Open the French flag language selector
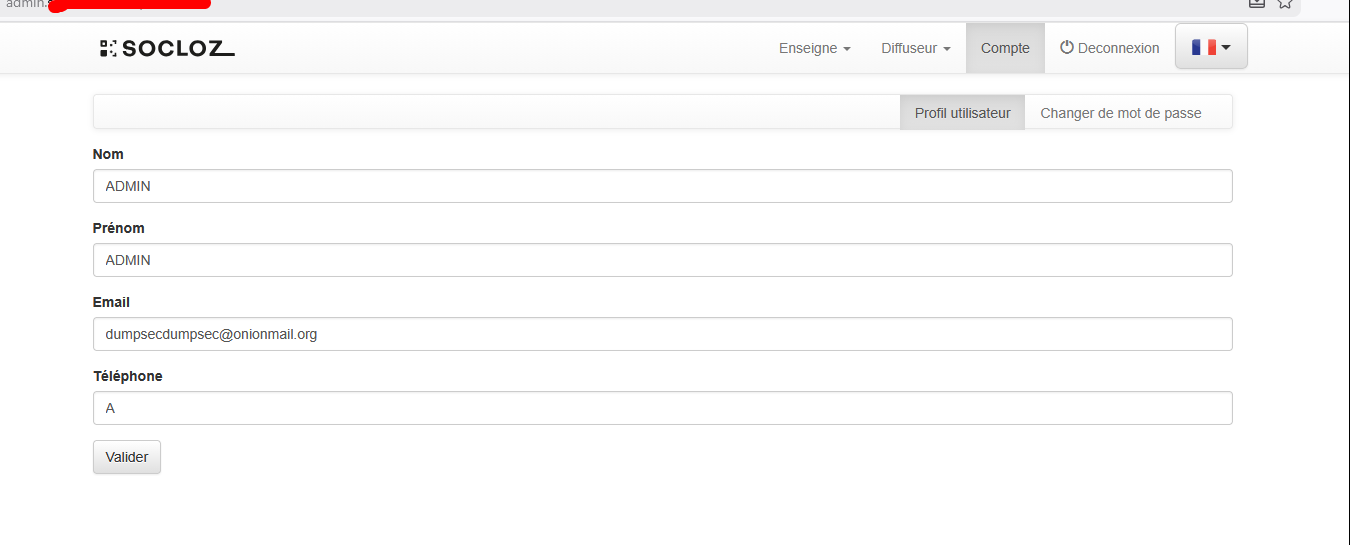The height and width of the screenshot is (545, 1350). point(1211,47)
